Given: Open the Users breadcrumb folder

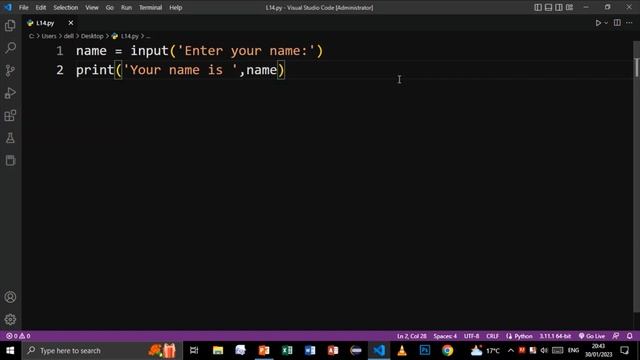Looking at the screenshot, I should click(x=49, y=36).
